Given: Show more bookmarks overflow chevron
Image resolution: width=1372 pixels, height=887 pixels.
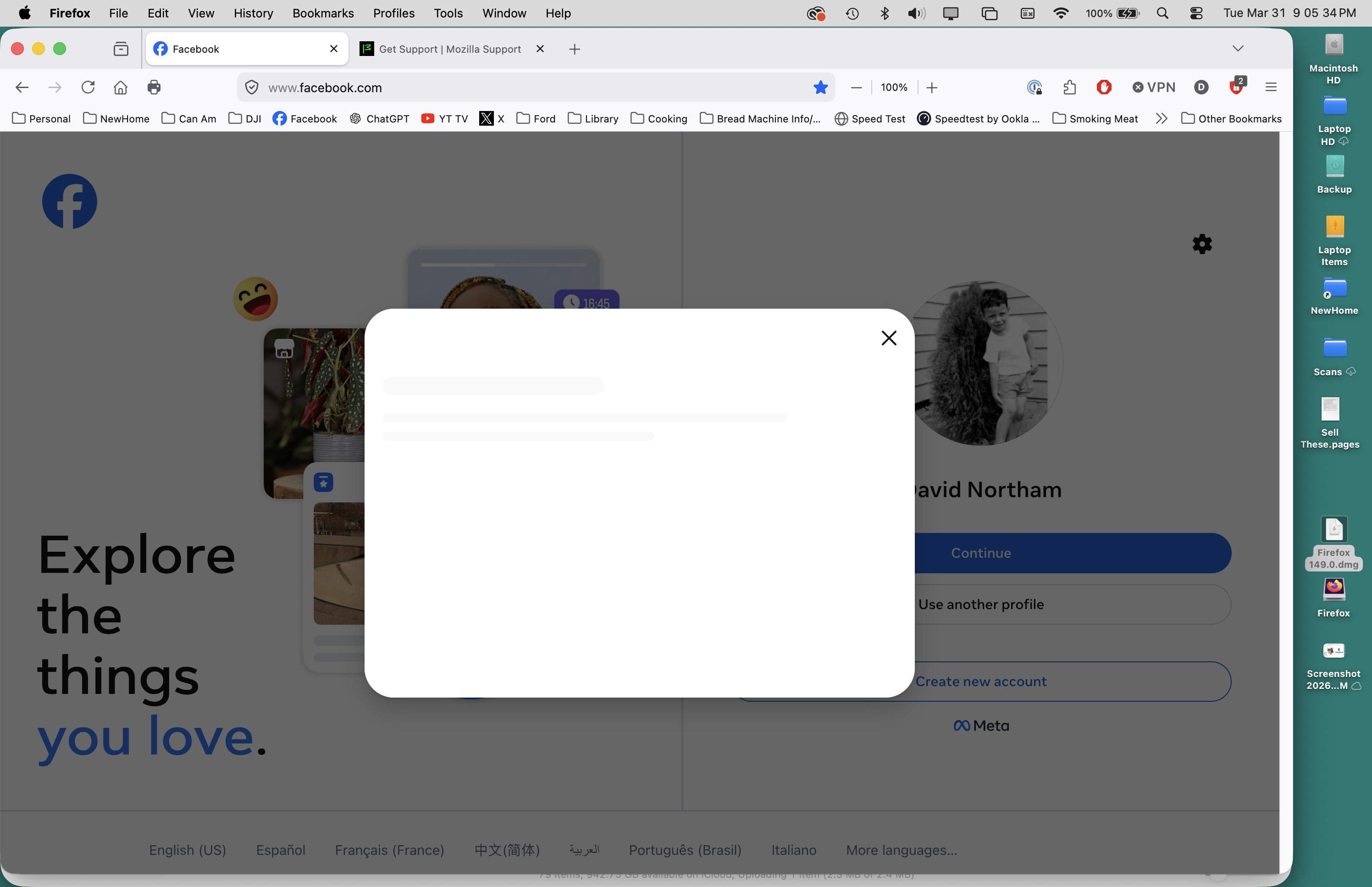Looking at the screenshot, I should [x=1161, y=119].
